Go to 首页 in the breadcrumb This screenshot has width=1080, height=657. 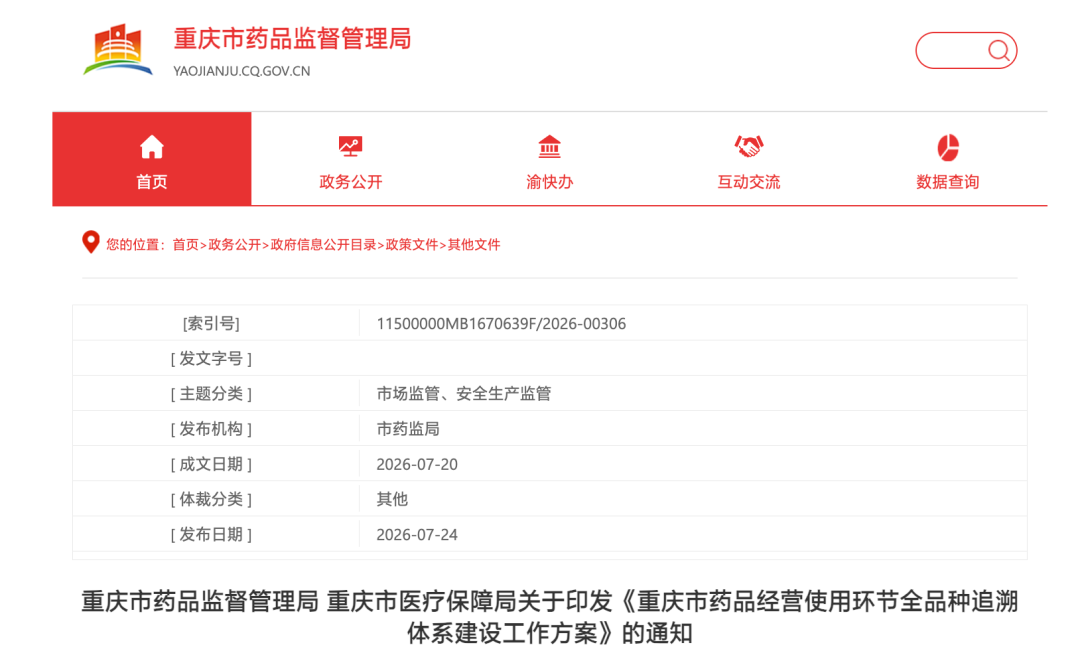pyautogui.click(x=185, y=244)
